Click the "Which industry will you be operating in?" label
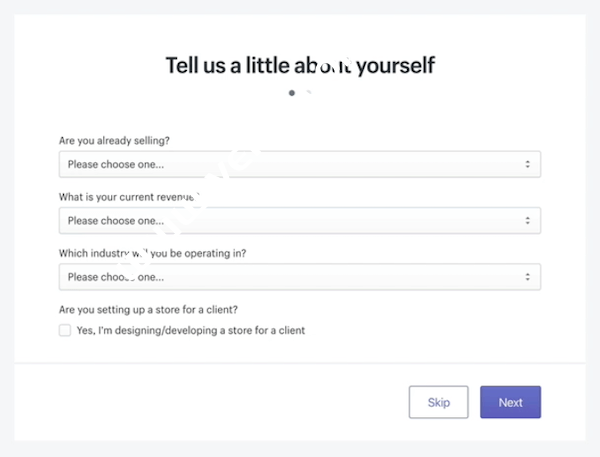This screenshot has height=457, width=600. pos(152,253)
